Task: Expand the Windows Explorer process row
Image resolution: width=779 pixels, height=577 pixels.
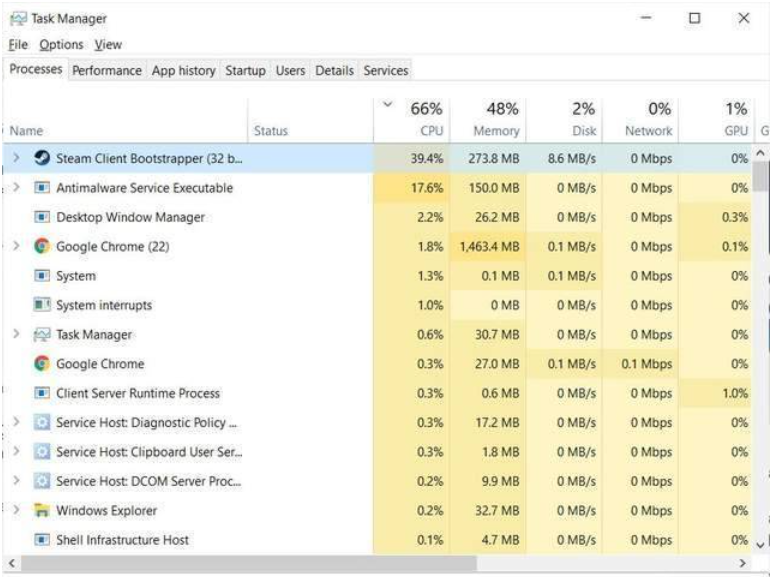Action: point(16,509)
